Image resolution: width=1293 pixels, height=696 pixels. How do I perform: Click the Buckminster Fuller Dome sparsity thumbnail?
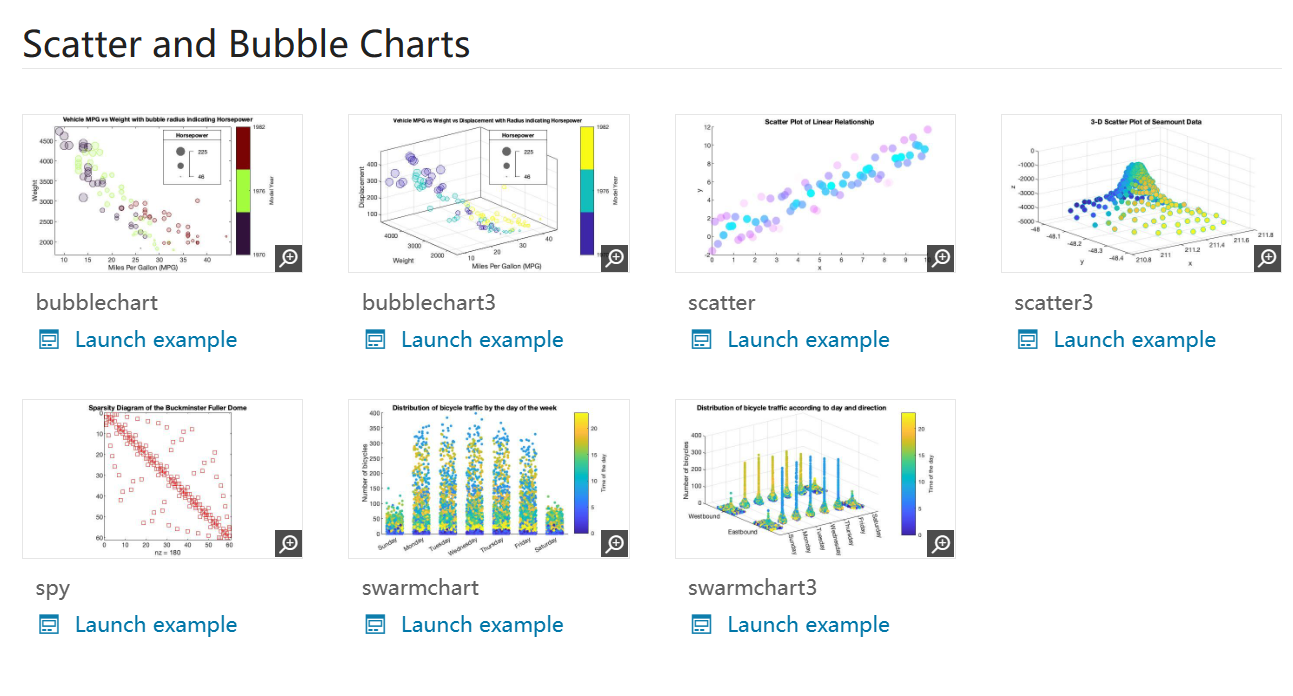(150, 478)
